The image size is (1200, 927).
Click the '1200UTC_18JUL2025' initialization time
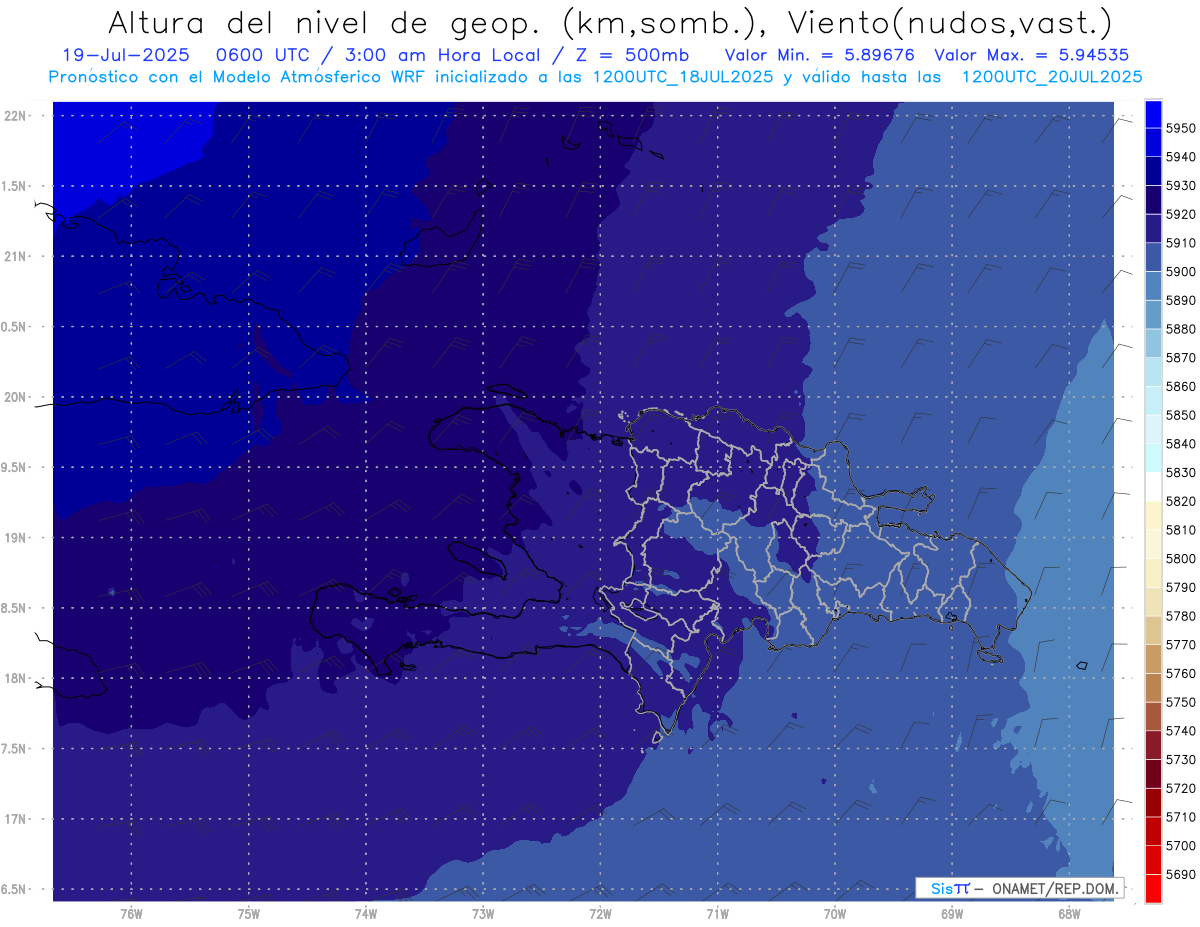tap(684, 76)
